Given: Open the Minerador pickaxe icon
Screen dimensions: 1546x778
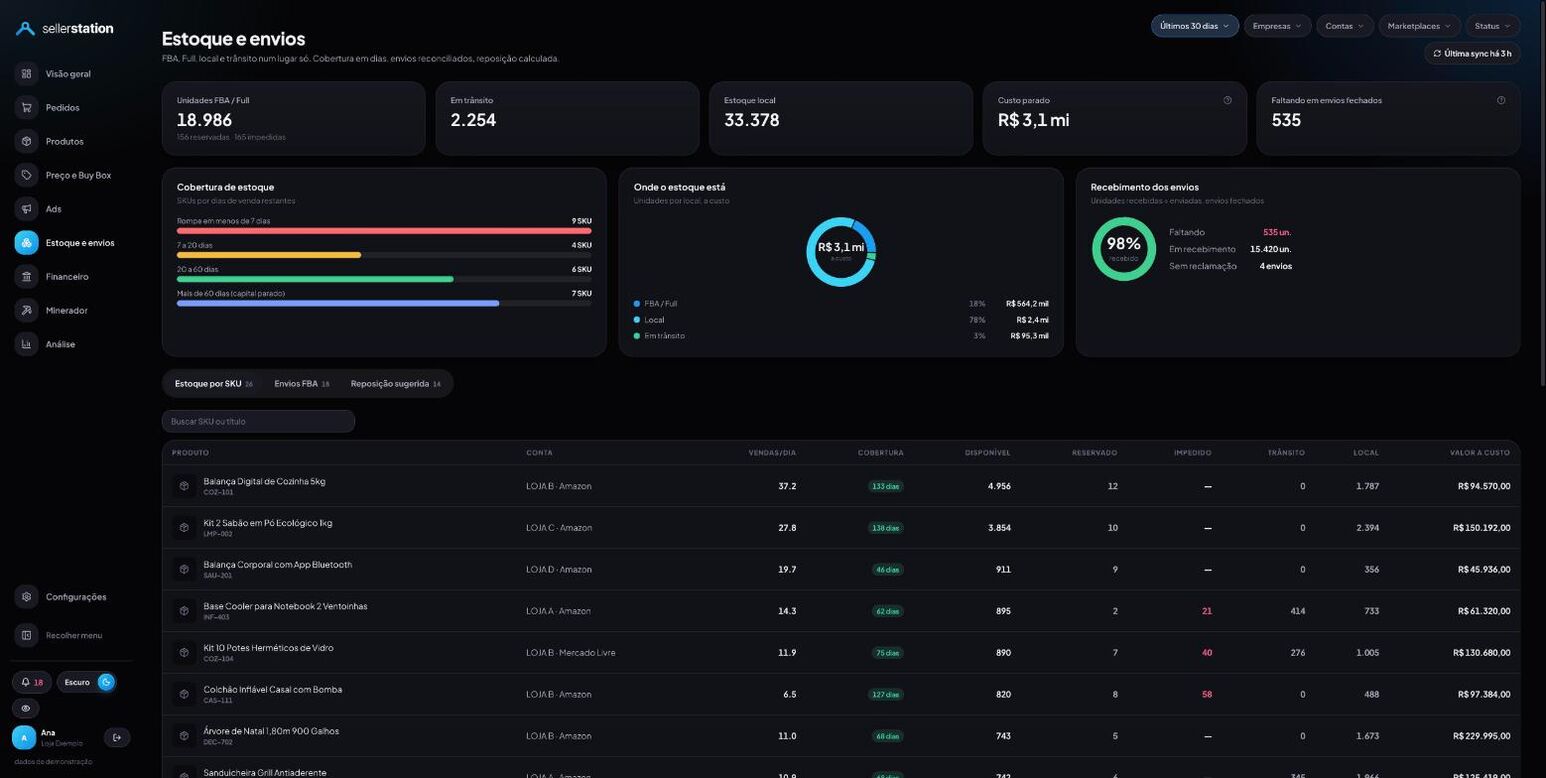Looking at the screenshot, I should coord(26,310).
